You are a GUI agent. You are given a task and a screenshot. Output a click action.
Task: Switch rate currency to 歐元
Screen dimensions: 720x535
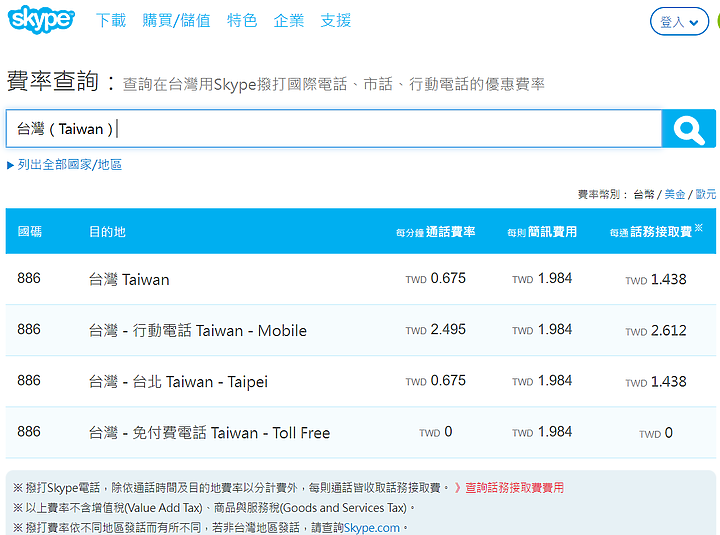706,194
